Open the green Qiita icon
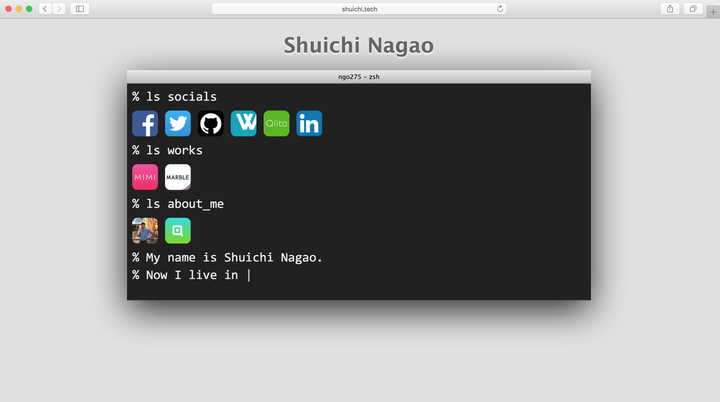 (x=276, y=124)
